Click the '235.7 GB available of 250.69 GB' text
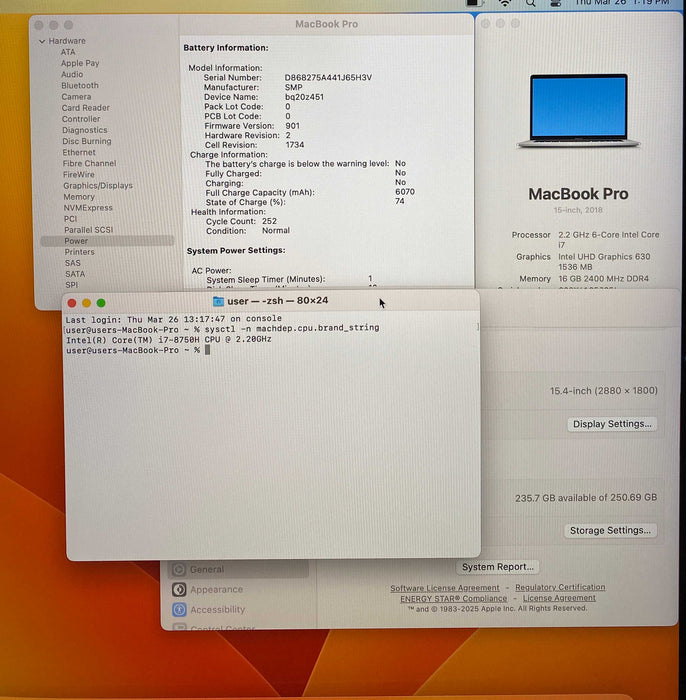 [586, 498]
